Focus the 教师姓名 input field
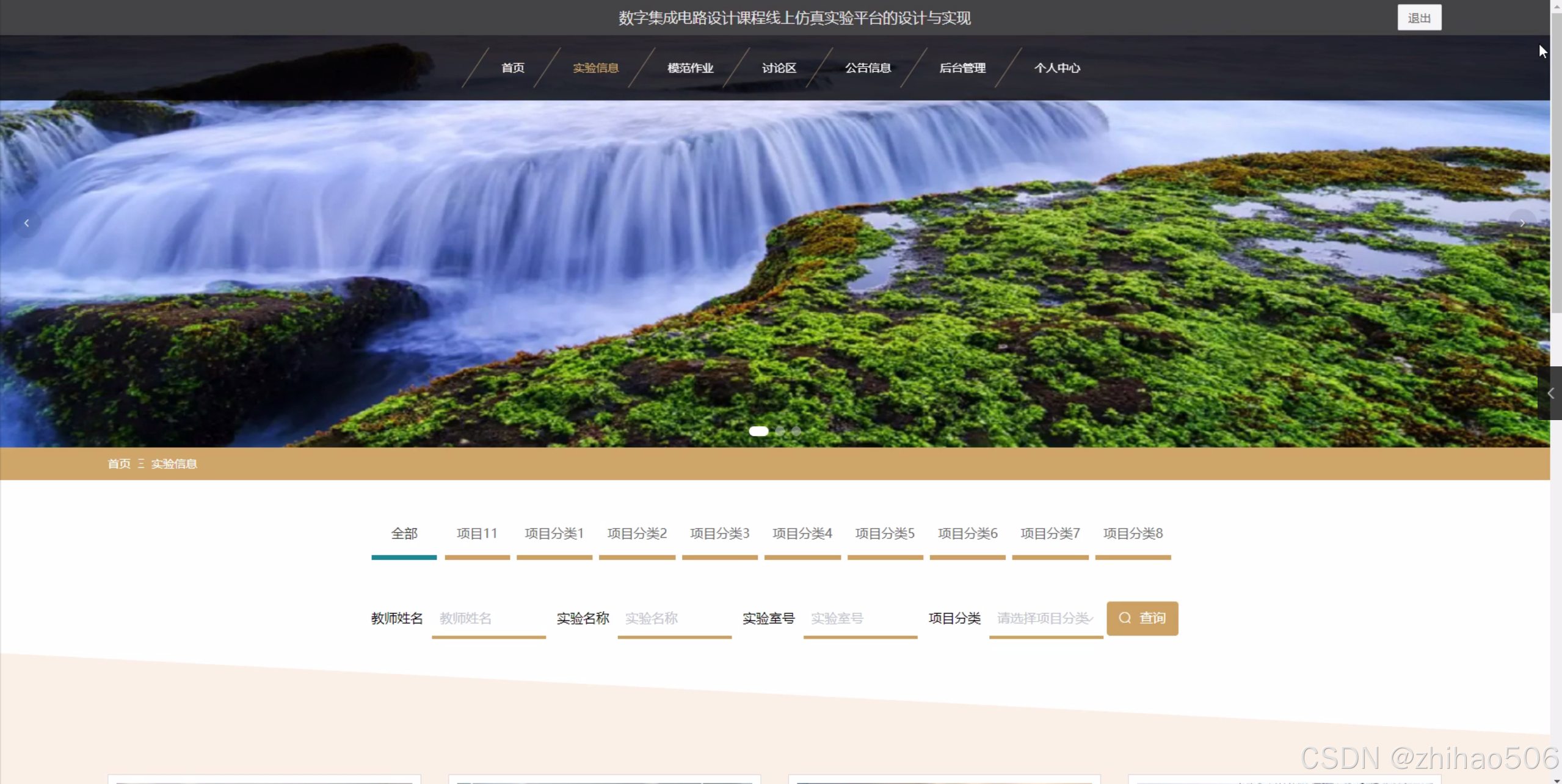Viewport: 1562px width, 784px height. point(489,619)
